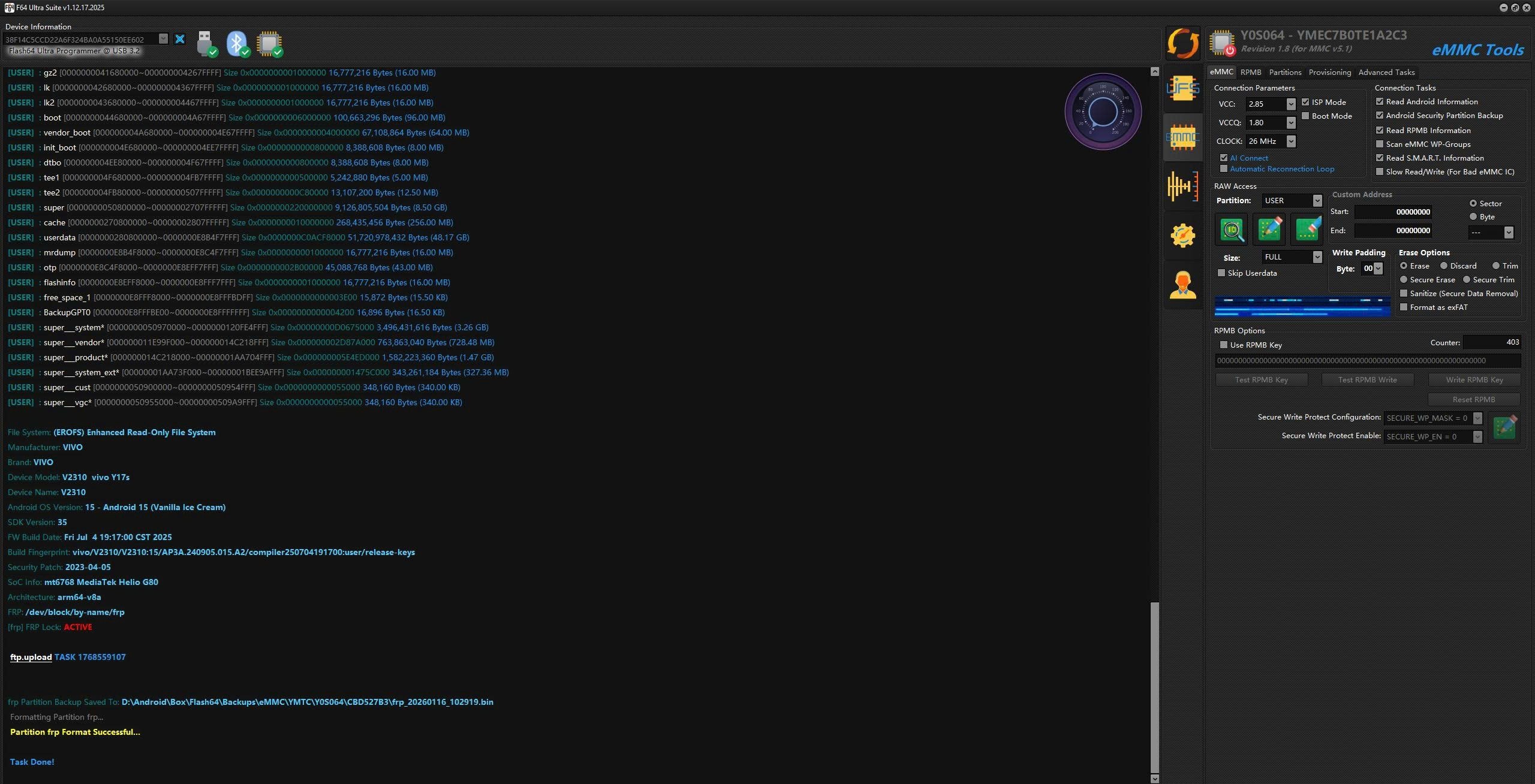The width and height of the screenshot is (1535, 784).
Task: Click the Start address input field
Action: coord(1393,212)
